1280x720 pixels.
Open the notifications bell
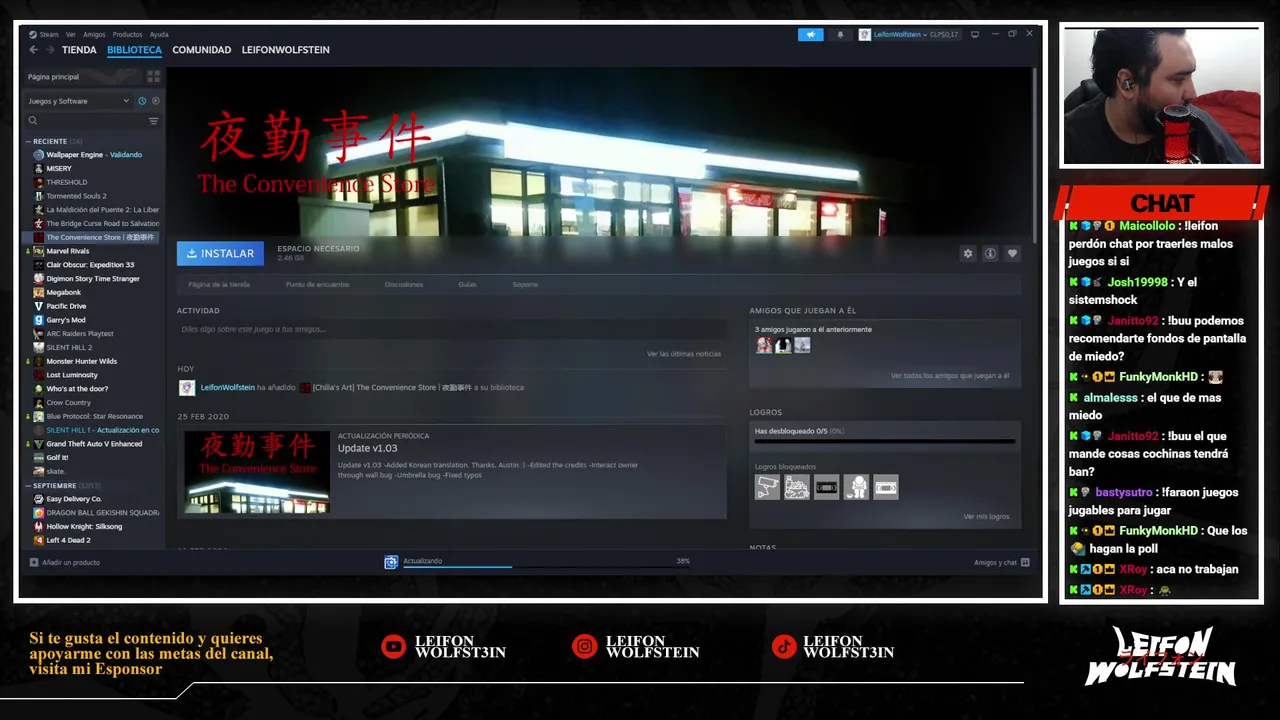coord(840,34)
